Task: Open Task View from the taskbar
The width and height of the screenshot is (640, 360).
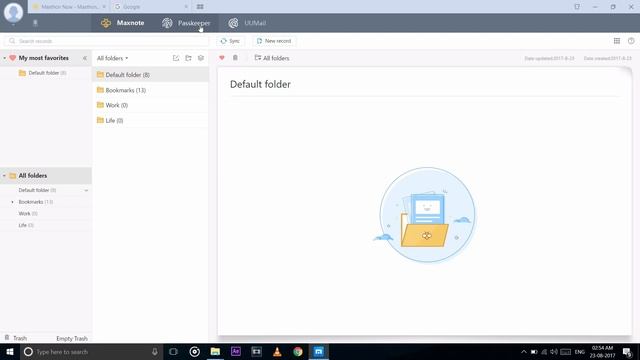Action: point(173,351)
